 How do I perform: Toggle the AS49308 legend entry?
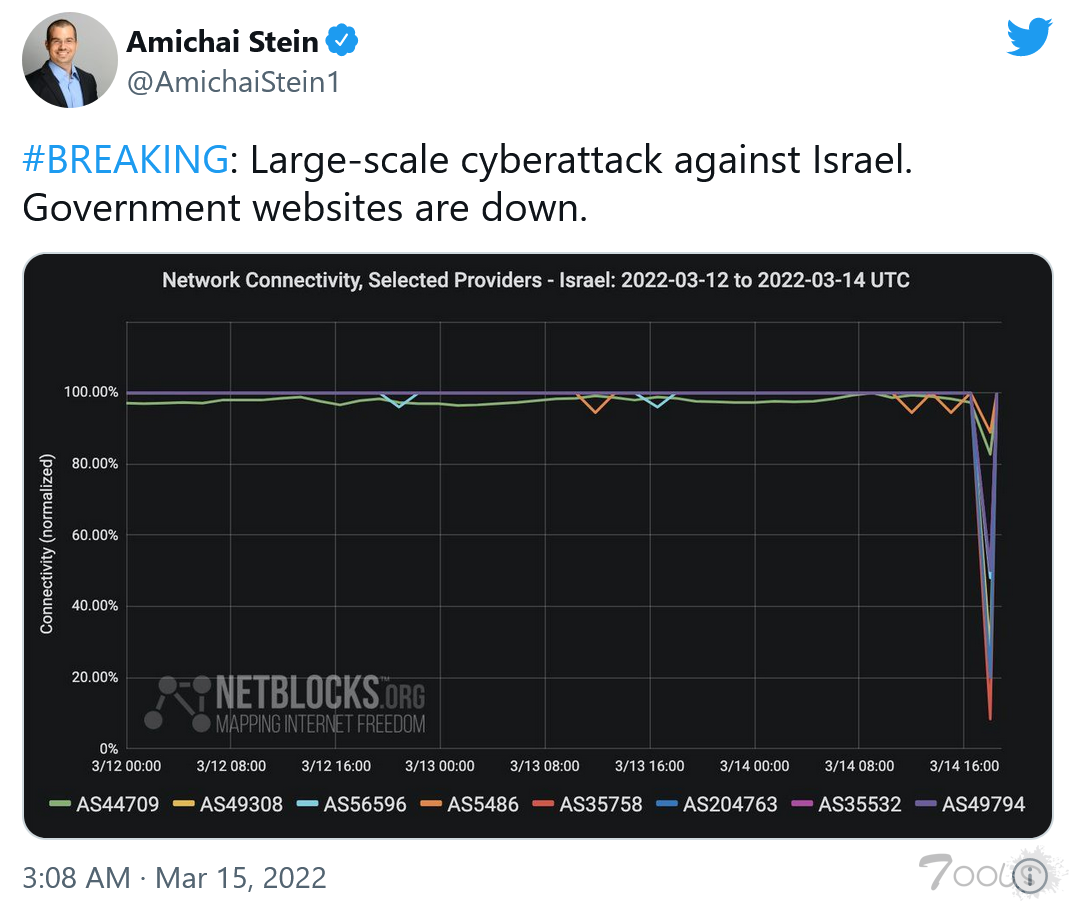click(x=227, y=804)
